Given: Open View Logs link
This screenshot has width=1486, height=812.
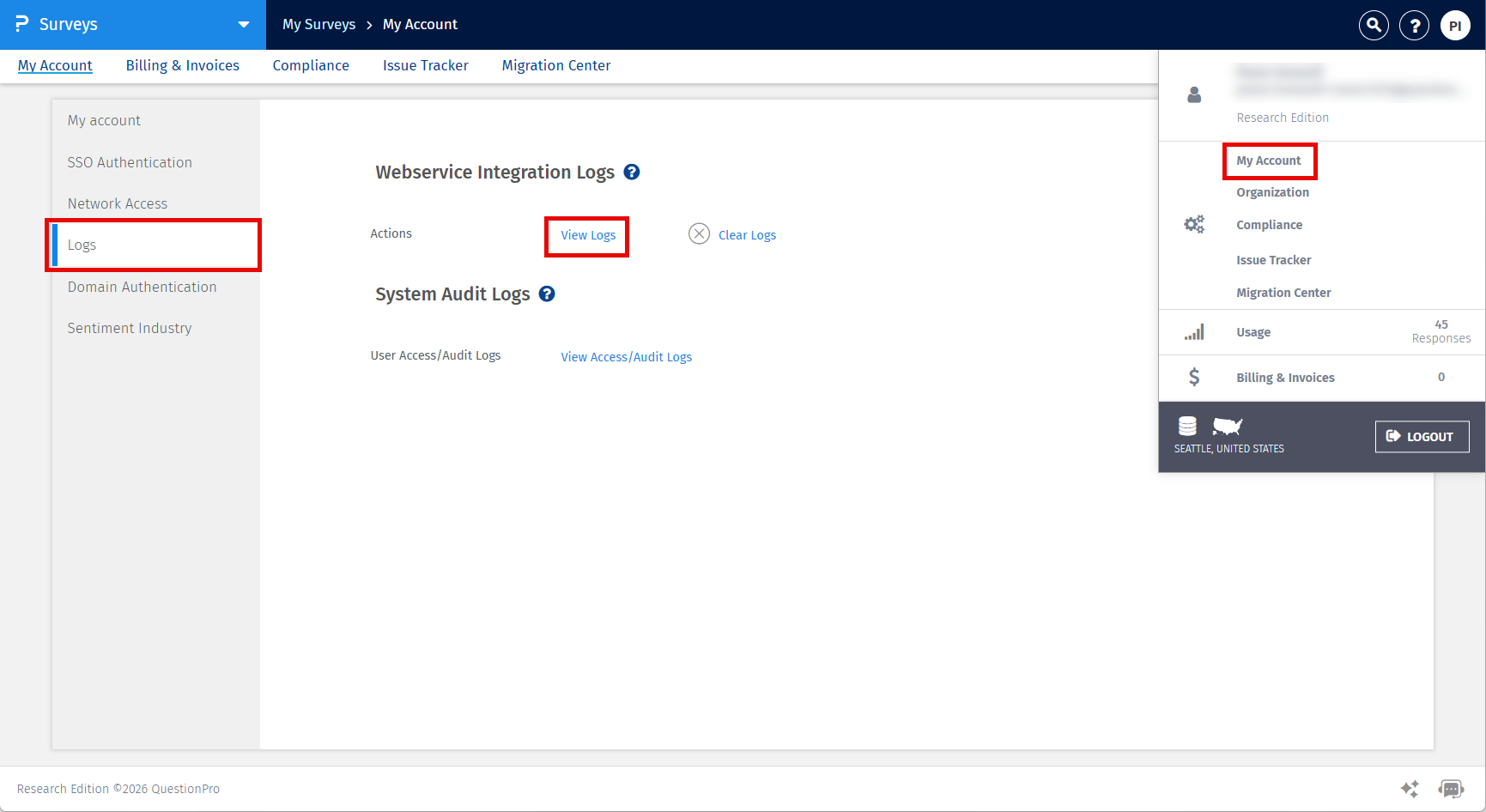Looking at the screenshot, I should pyautogui.click(x=587, y=235).
